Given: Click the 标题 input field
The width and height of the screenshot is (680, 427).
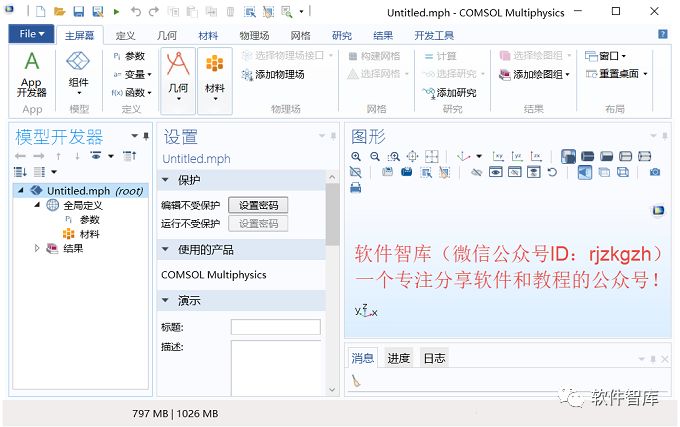Looking at the screenshot, I should 276,327.
